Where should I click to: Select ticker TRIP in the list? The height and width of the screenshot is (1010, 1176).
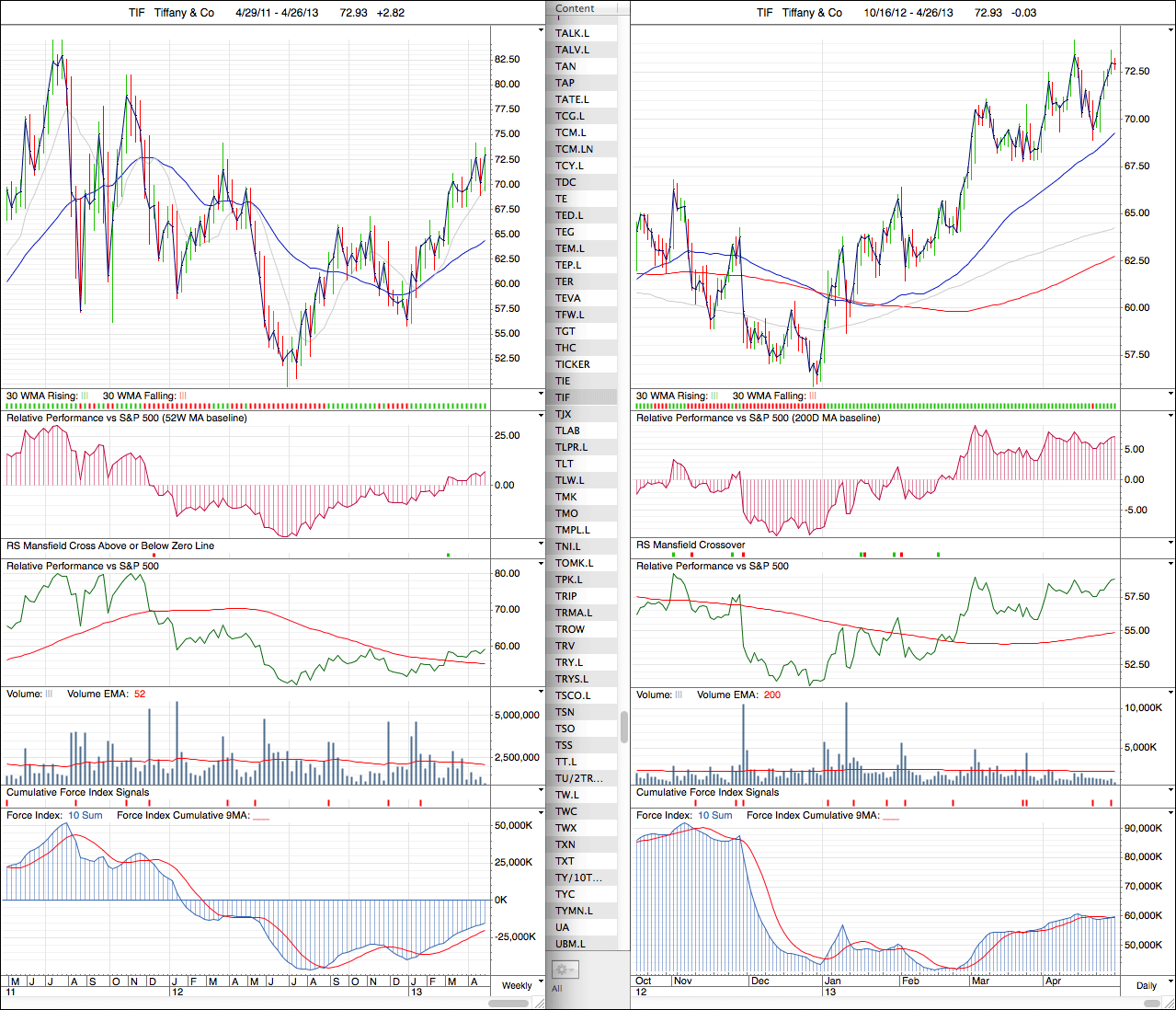pyautogui.click(x=566, y=596)
